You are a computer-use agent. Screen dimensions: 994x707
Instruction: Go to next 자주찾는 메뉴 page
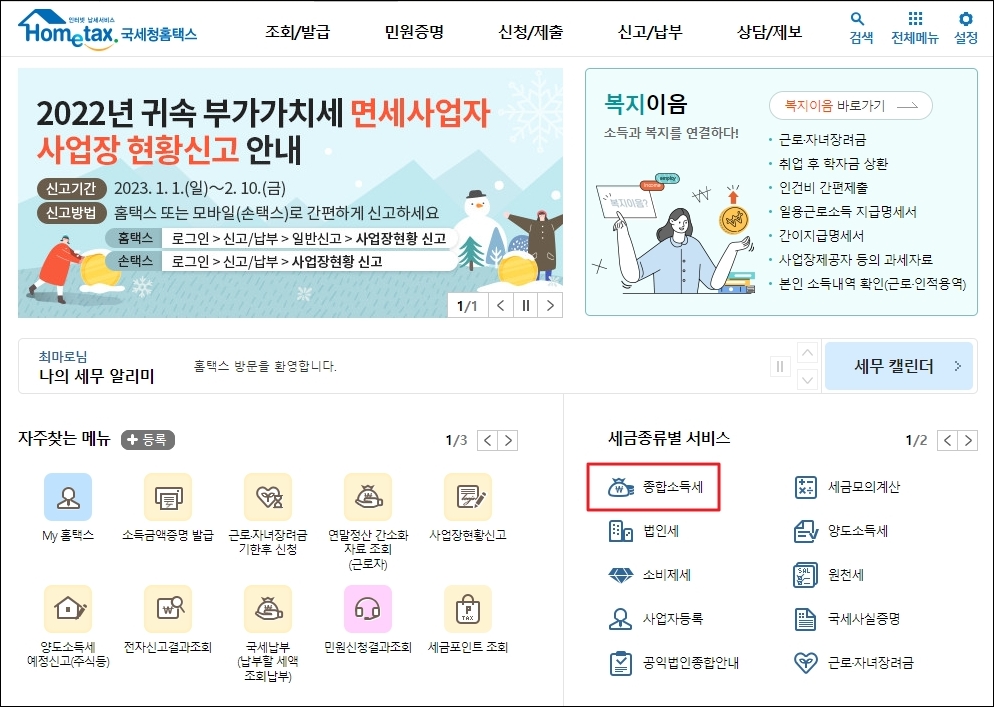[508, 440]
